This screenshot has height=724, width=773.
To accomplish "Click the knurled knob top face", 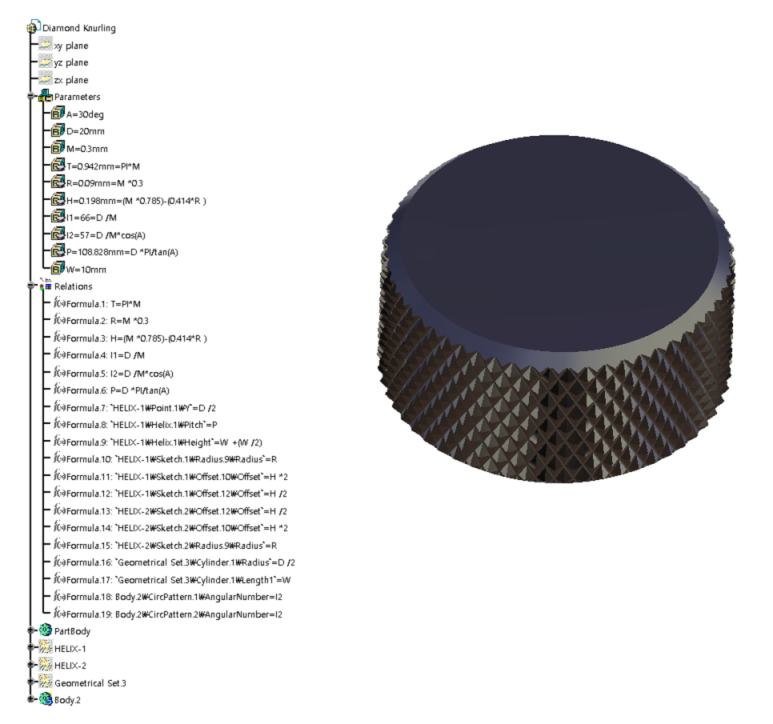I will pyautogui.click(x=559, y=244).
